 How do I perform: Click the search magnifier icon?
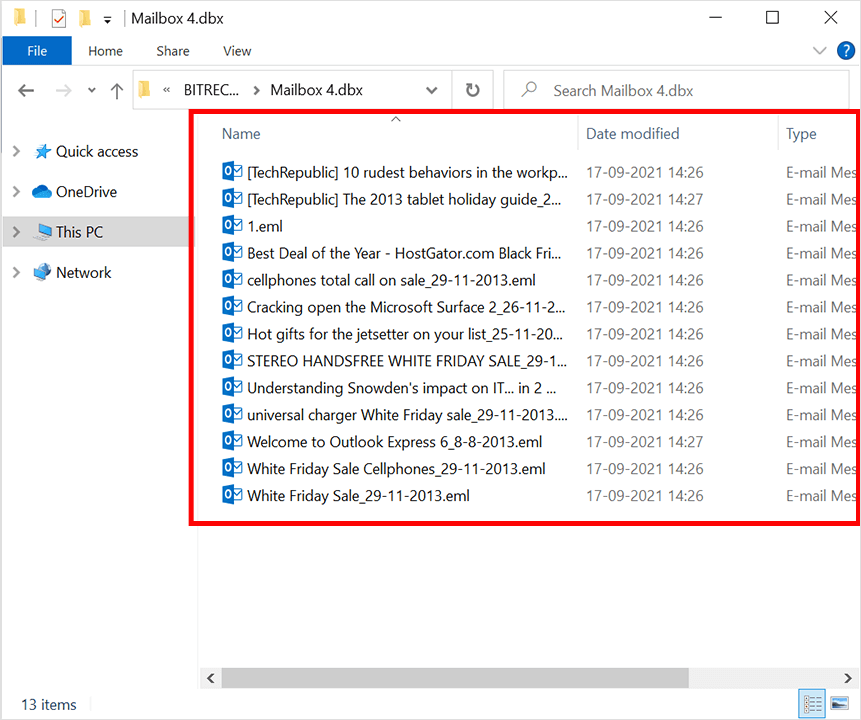pyautogui.click(x=527, y=89)
